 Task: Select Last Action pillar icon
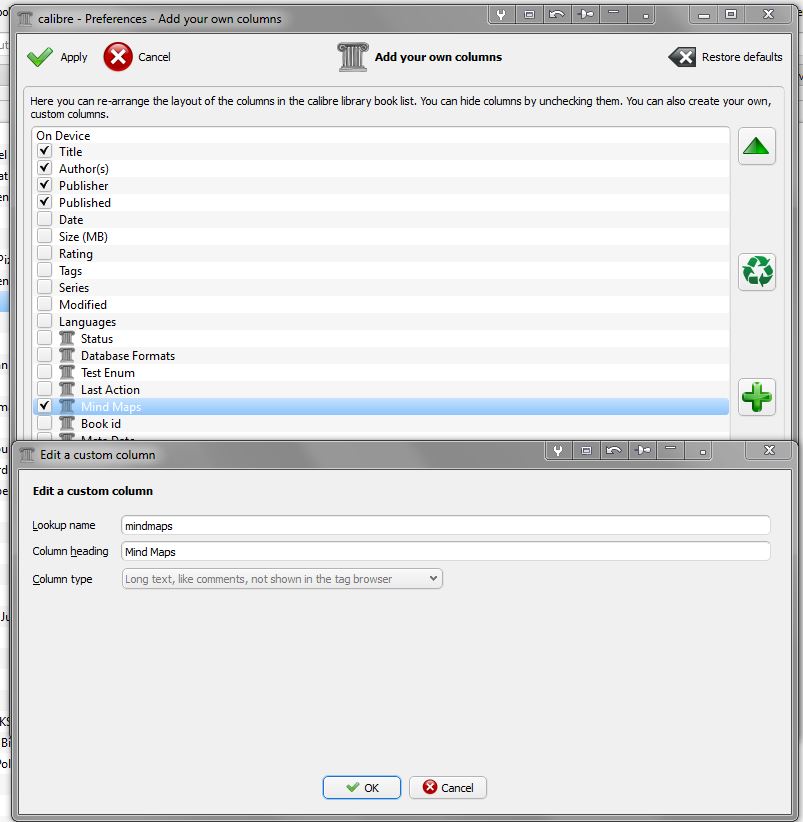coord(67,389)
